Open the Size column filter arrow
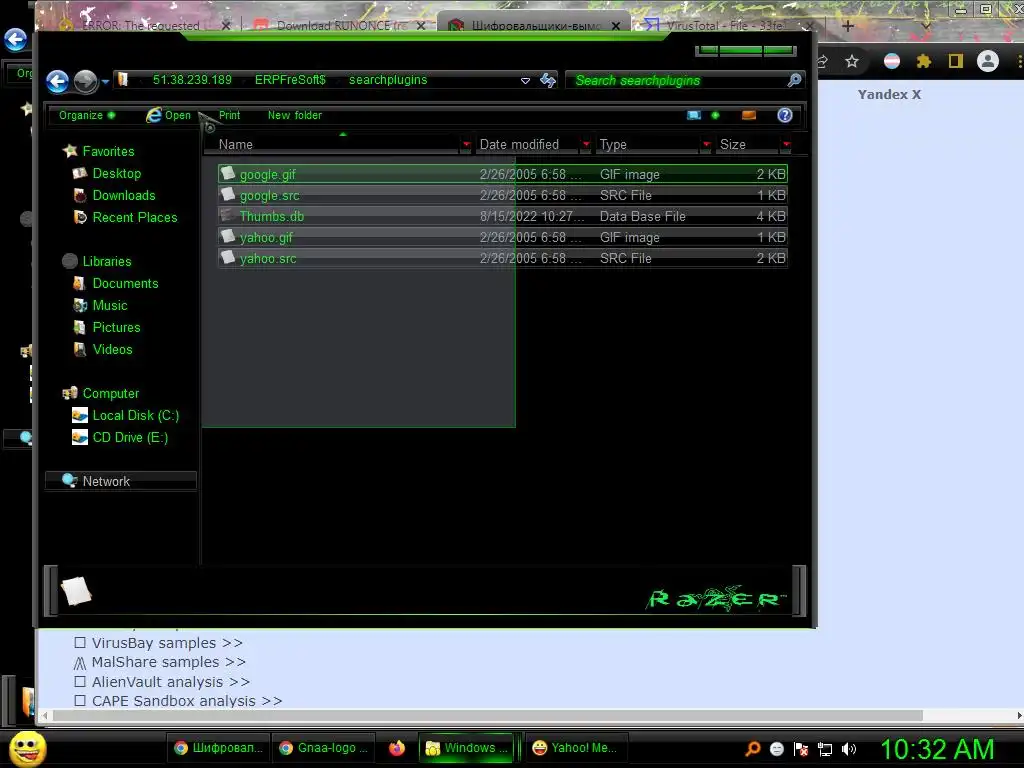 pos(786,144)
